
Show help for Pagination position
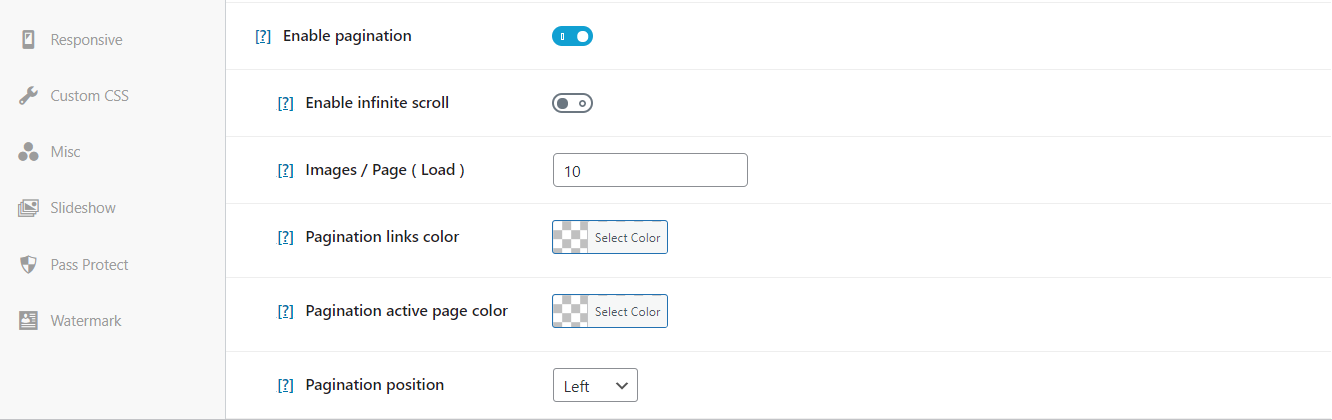coord(285,385)
